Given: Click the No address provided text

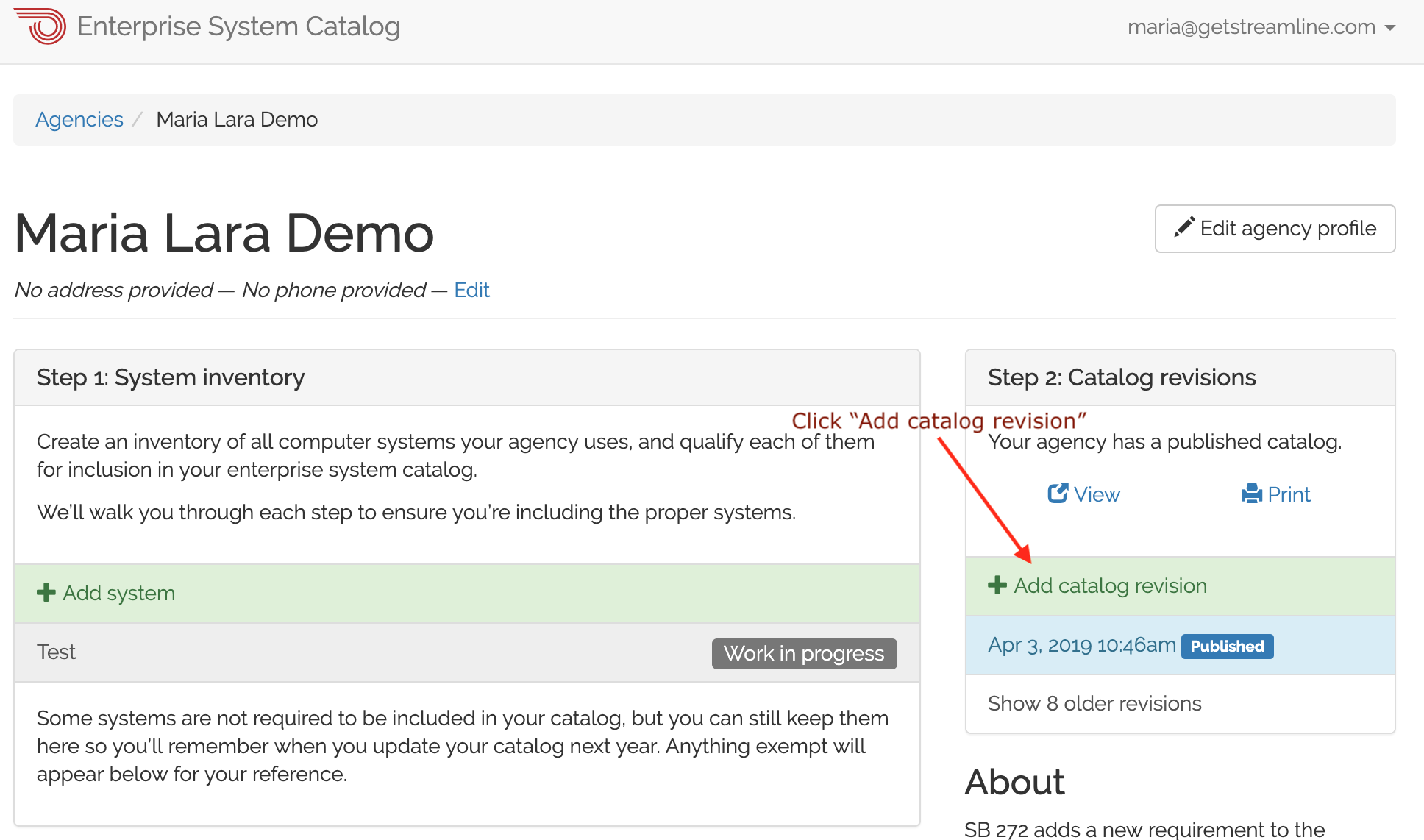Looking at the screenshot, I should tap(114, 290).
